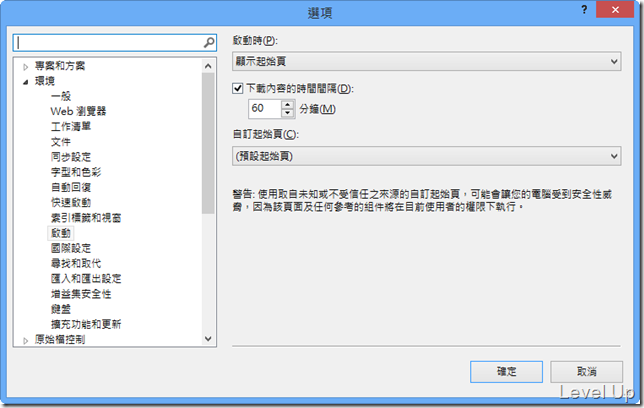Screen dimensions: 644x408
Task: Select 一般 under 環境
Action: [61, 96]
